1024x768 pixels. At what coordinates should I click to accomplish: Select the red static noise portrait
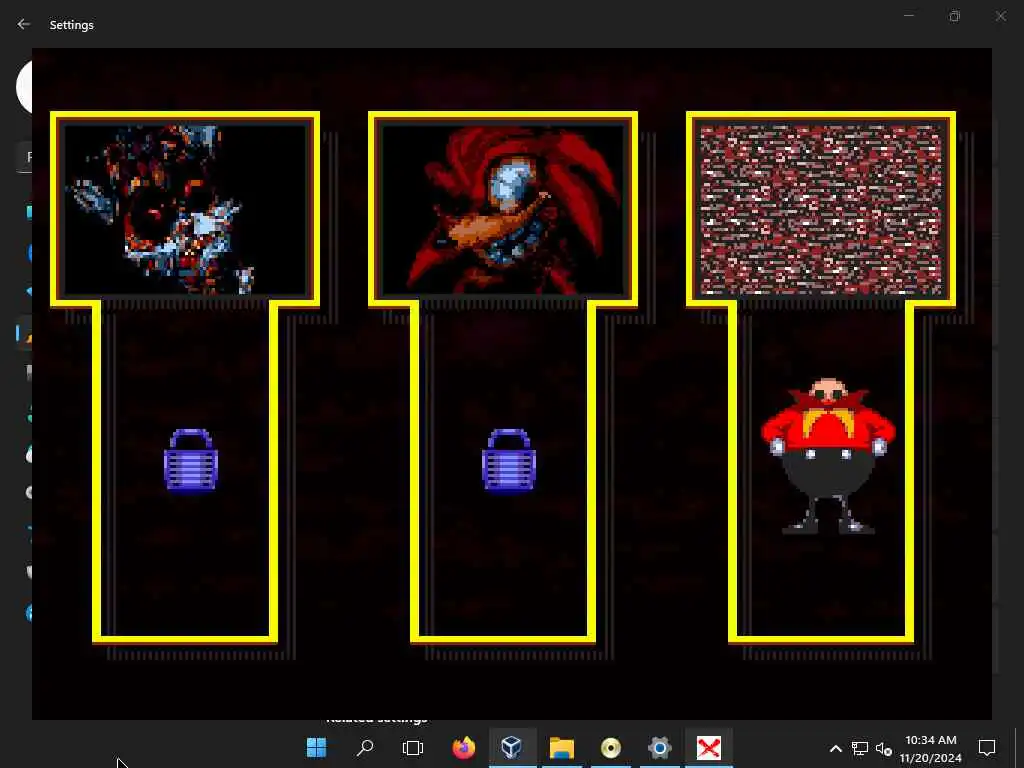pos(821,209)
